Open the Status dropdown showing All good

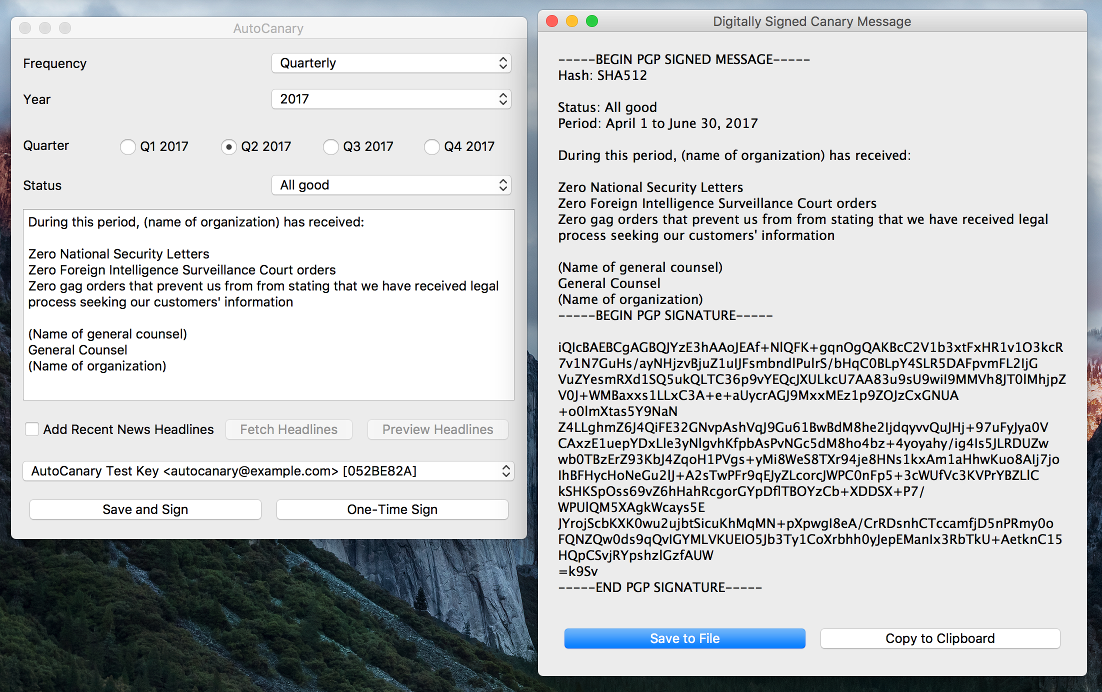(x=391, y=185)
